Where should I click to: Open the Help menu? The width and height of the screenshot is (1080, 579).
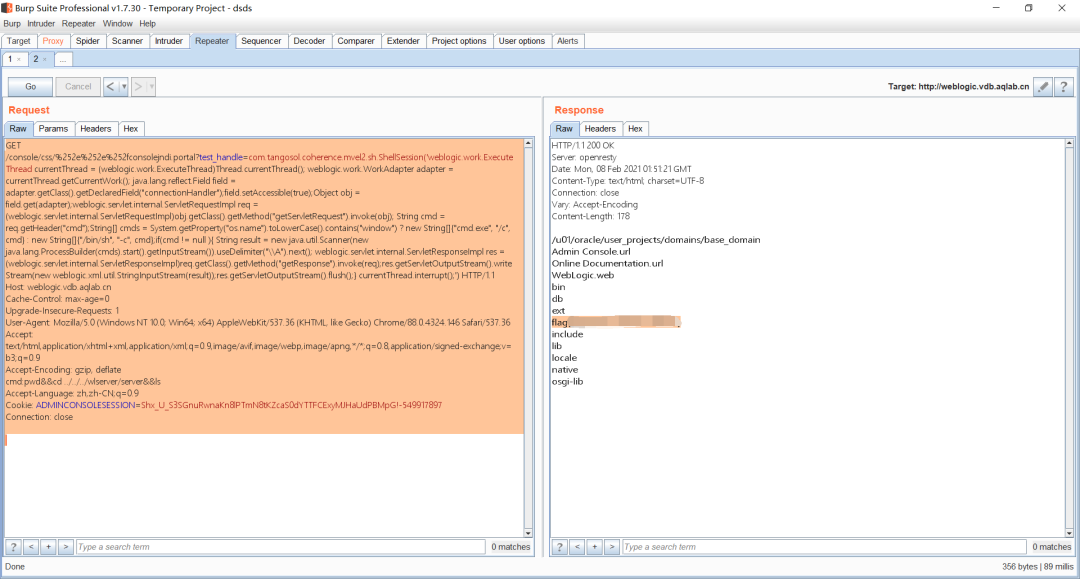[x=147, y=23]
